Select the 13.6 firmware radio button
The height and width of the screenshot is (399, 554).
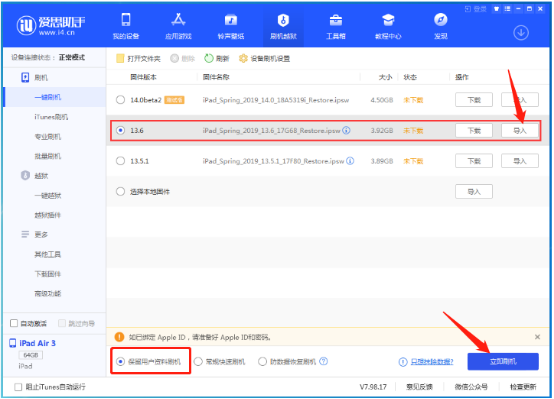(120, 130)
